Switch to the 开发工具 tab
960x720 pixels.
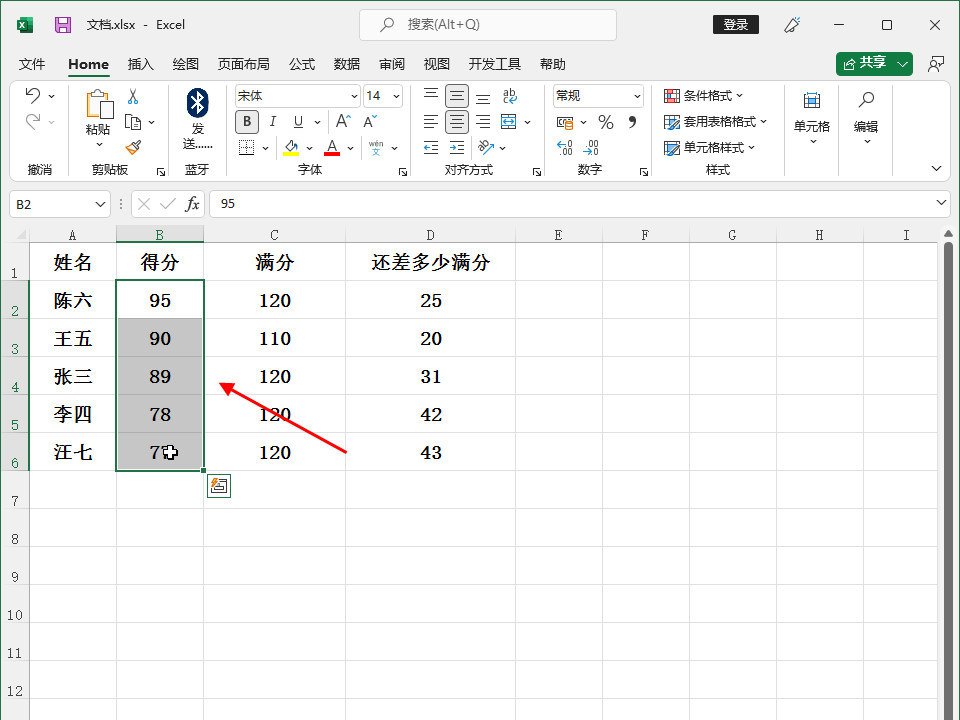[494, 64]
